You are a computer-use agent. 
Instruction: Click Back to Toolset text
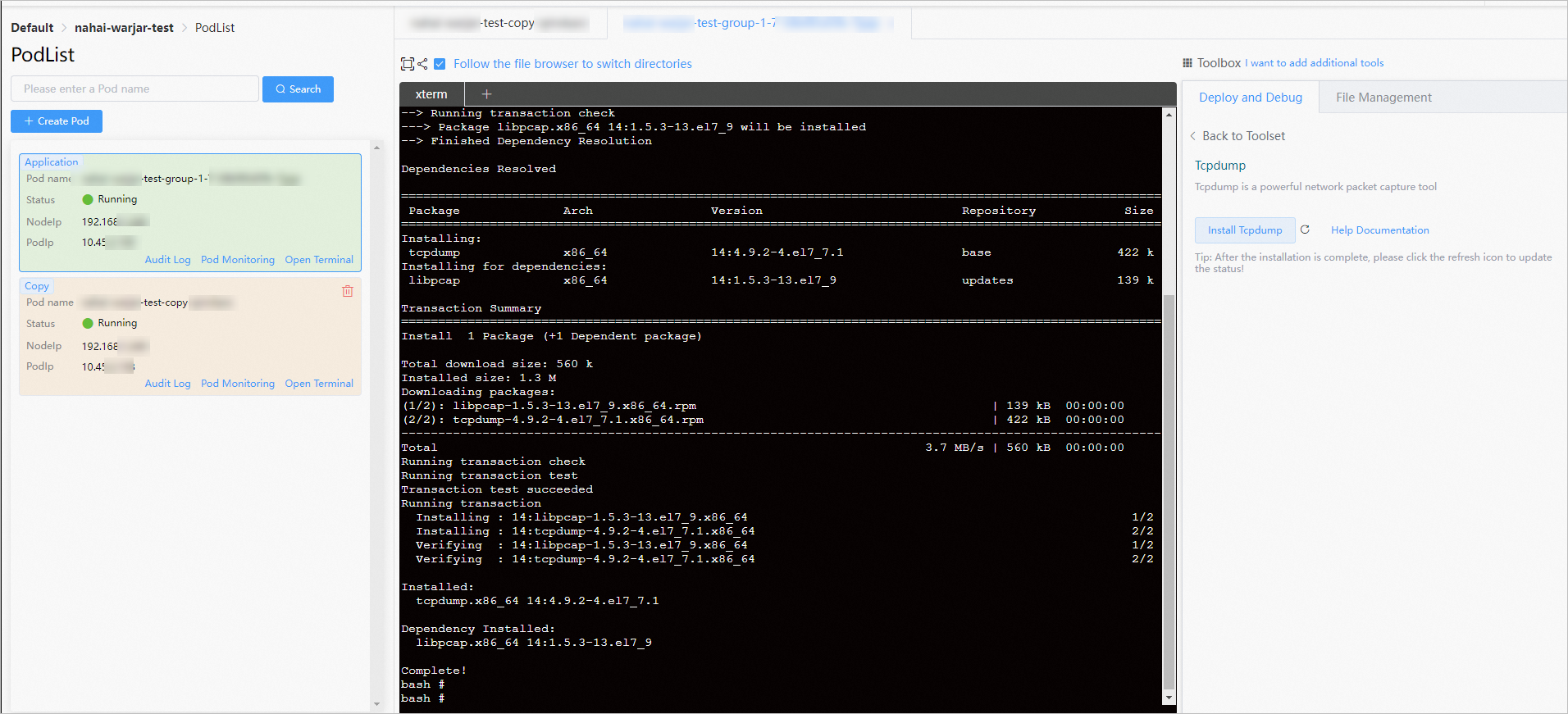[x=1243, y=136]
